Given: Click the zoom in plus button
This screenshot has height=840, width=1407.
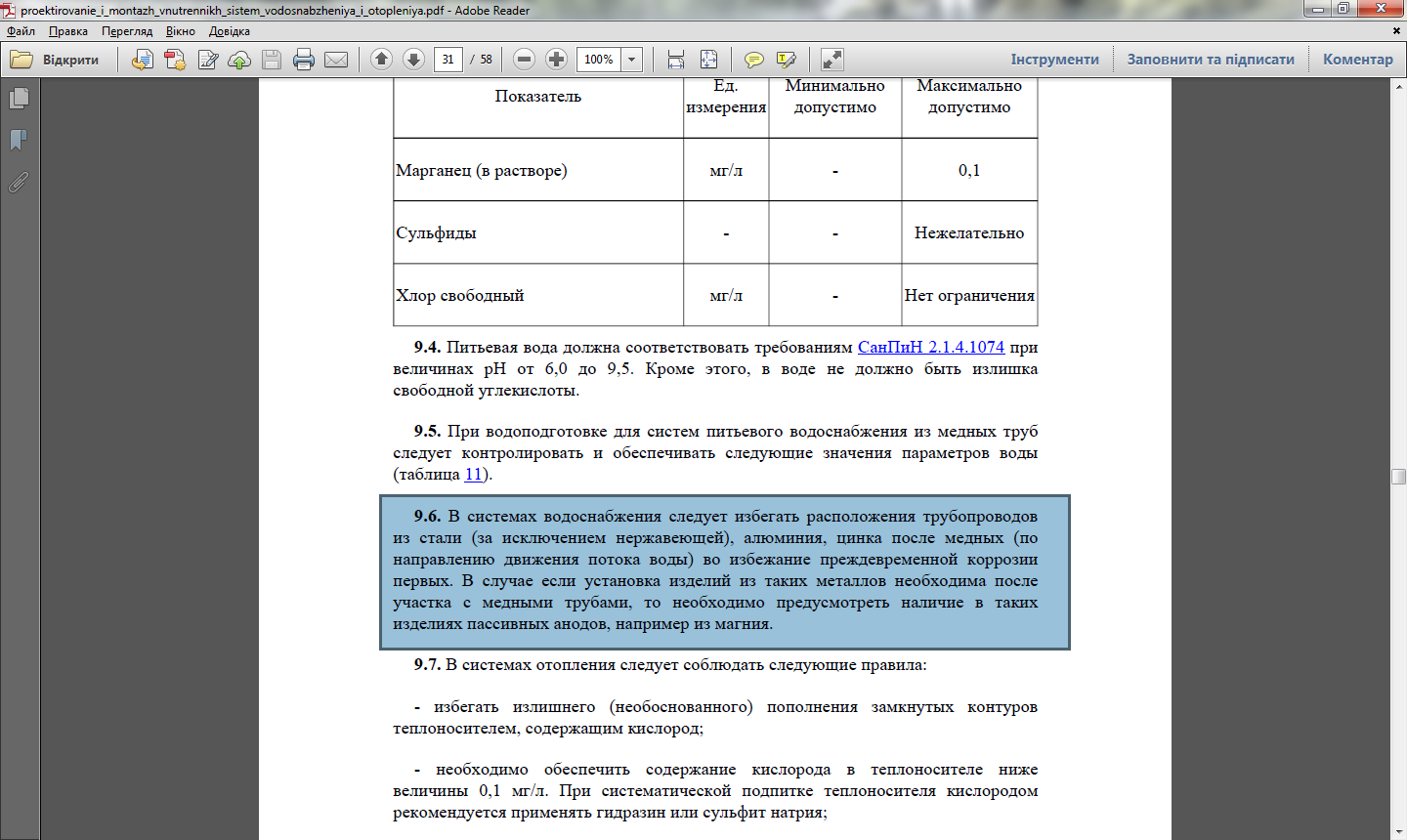Looking at the screenshot, I should tap(557, 60).
